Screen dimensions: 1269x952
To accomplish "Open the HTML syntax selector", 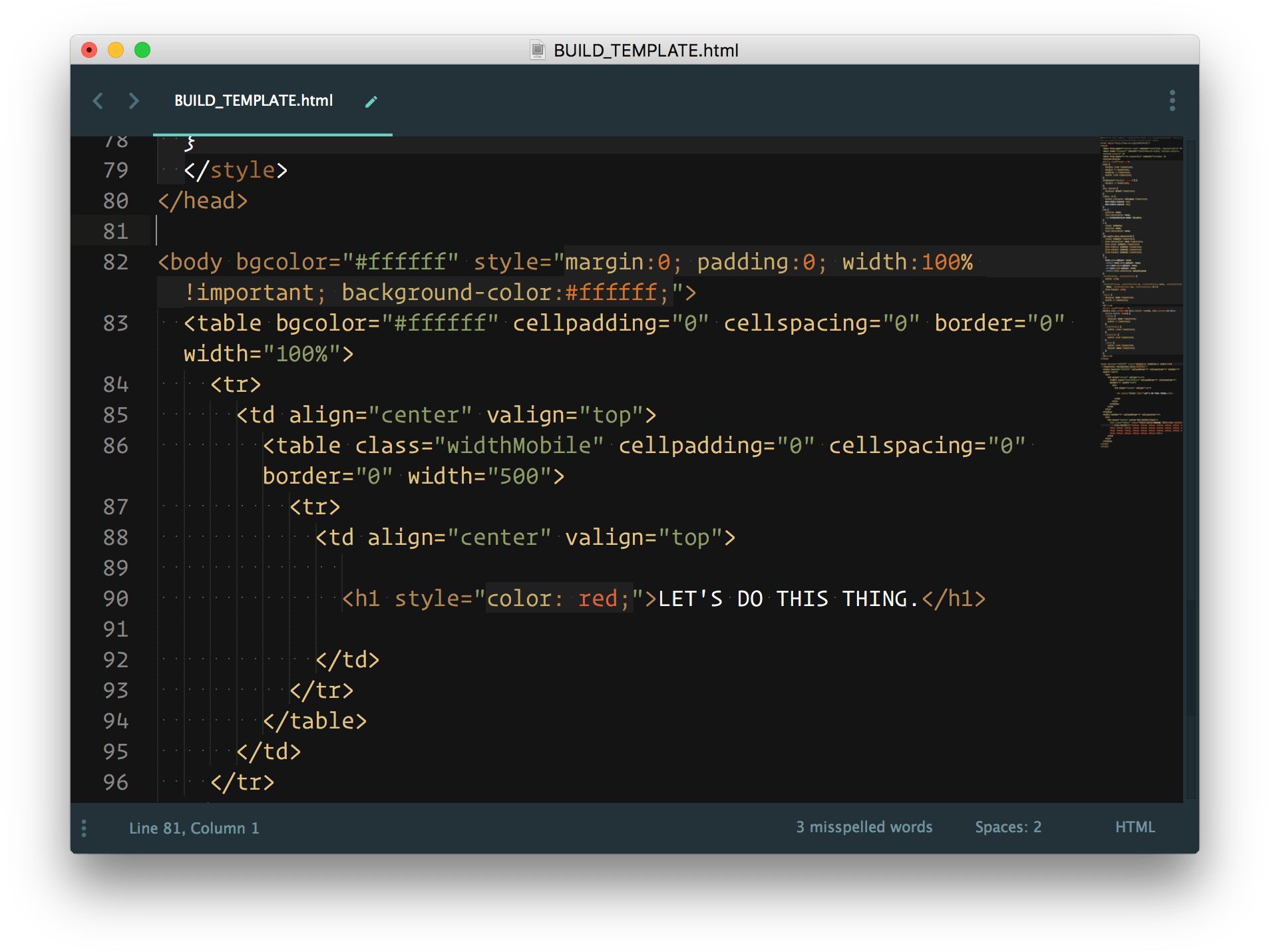I will 1135,827.
